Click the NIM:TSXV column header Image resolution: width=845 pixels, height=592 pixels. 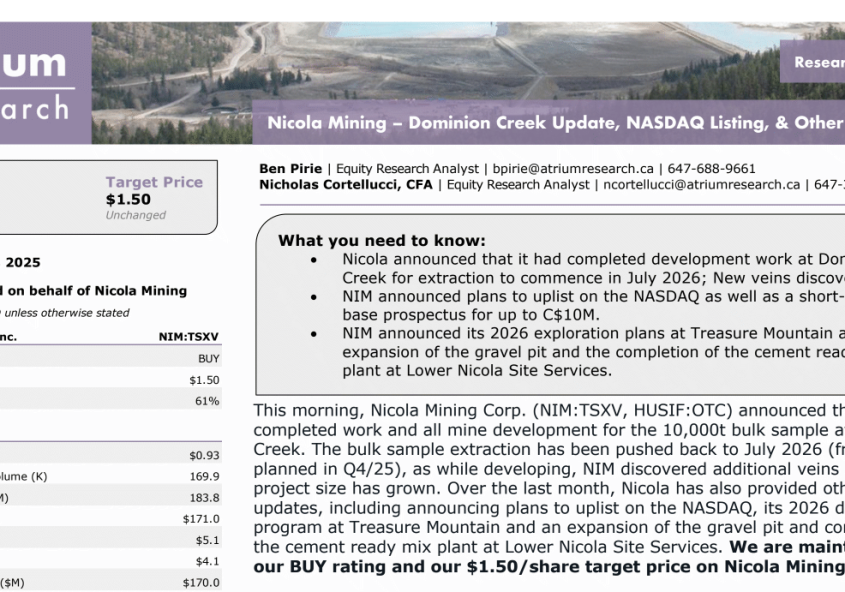(x=188, y=337)
